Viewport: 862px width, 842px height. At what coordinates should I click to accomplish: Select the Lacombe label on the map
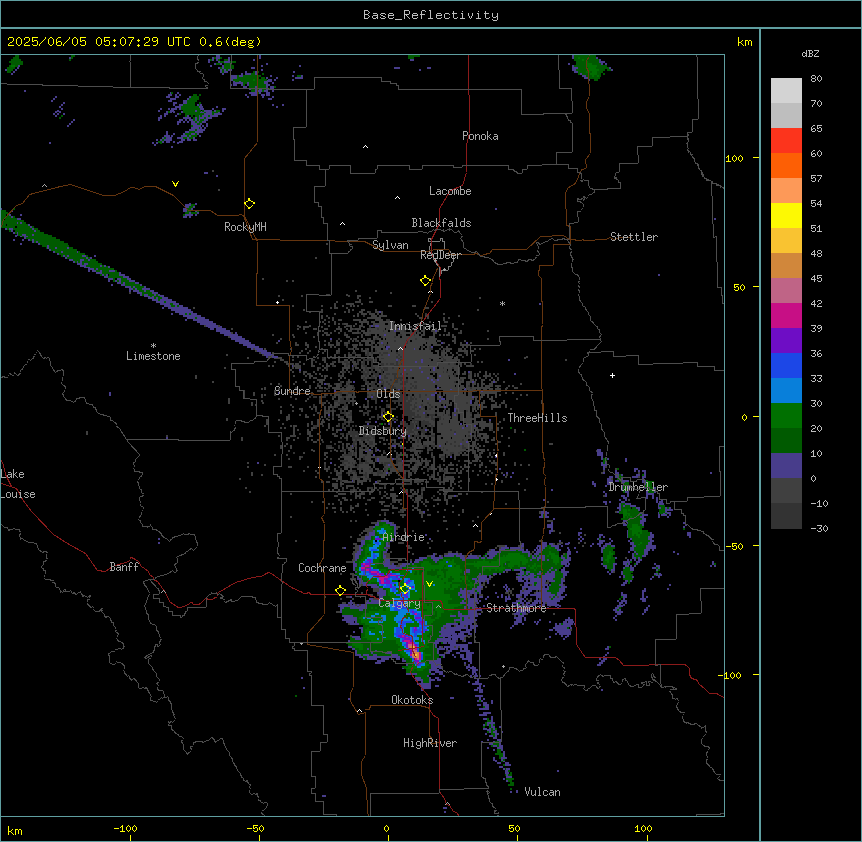click(450, 191)
